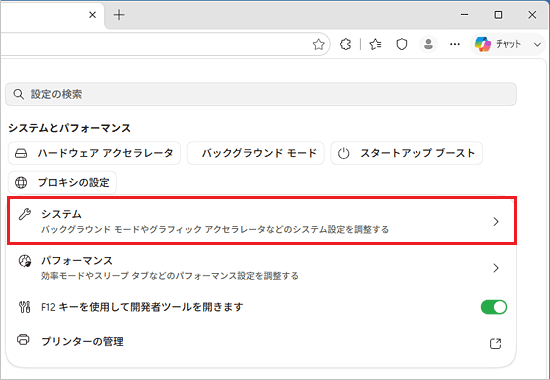This screenshot has height=380, width=550.
Task: Click the Browser essentials shield icon
Action: point(402,44)
